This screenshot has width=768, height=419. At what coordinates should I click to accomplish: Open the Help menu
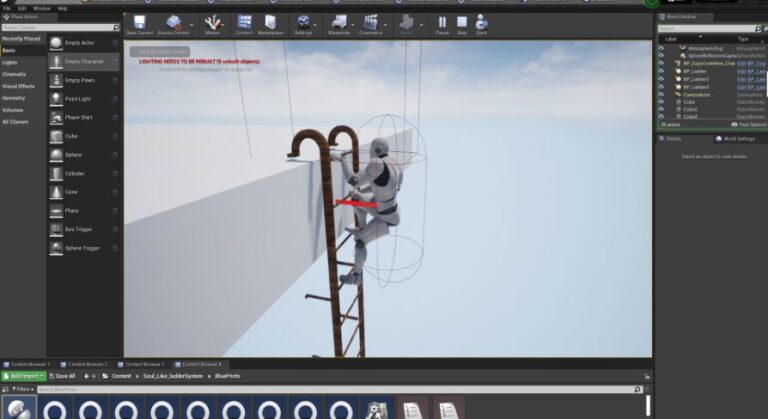pyautogui.click(x=62, y=8)
